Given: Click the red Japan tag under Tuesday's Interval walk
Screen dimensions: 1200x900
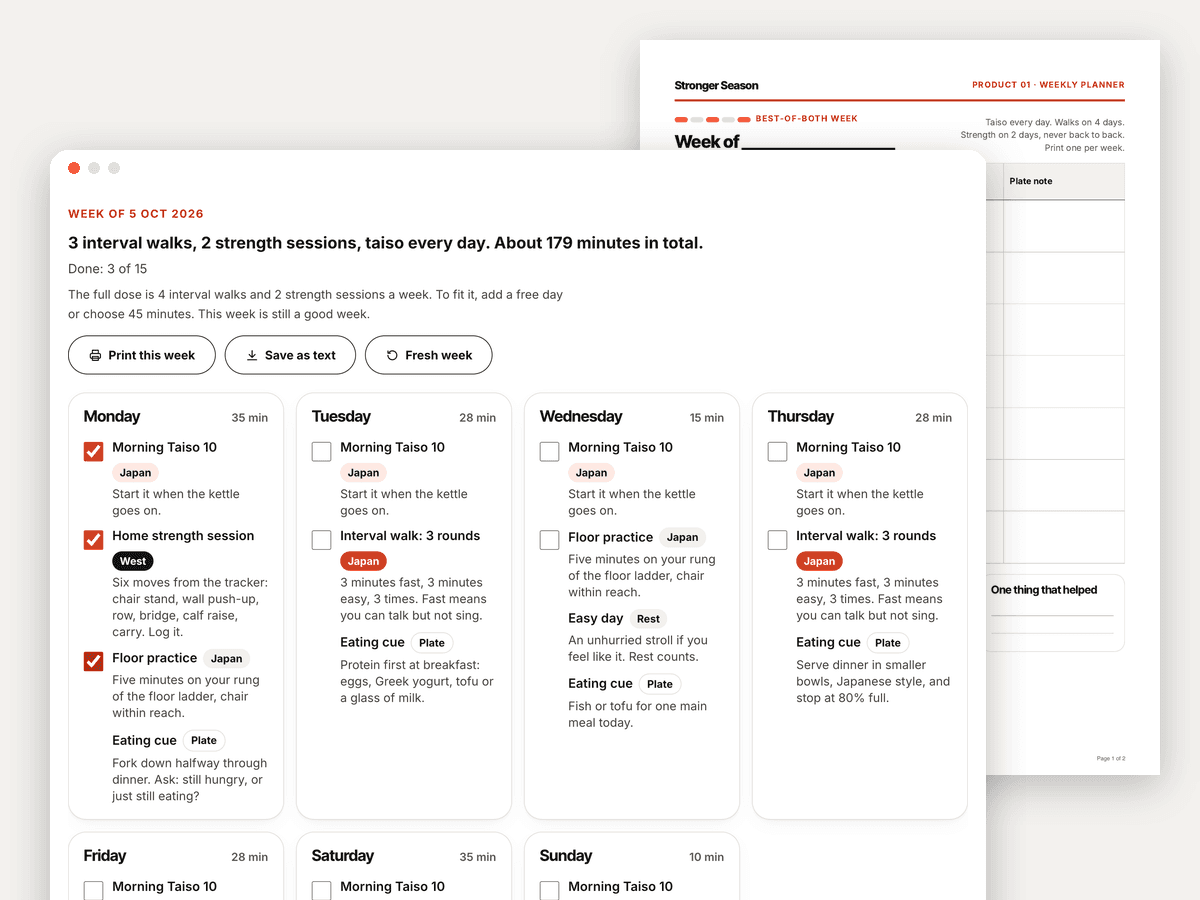Looking at the screenshot, I should [363, 561].
